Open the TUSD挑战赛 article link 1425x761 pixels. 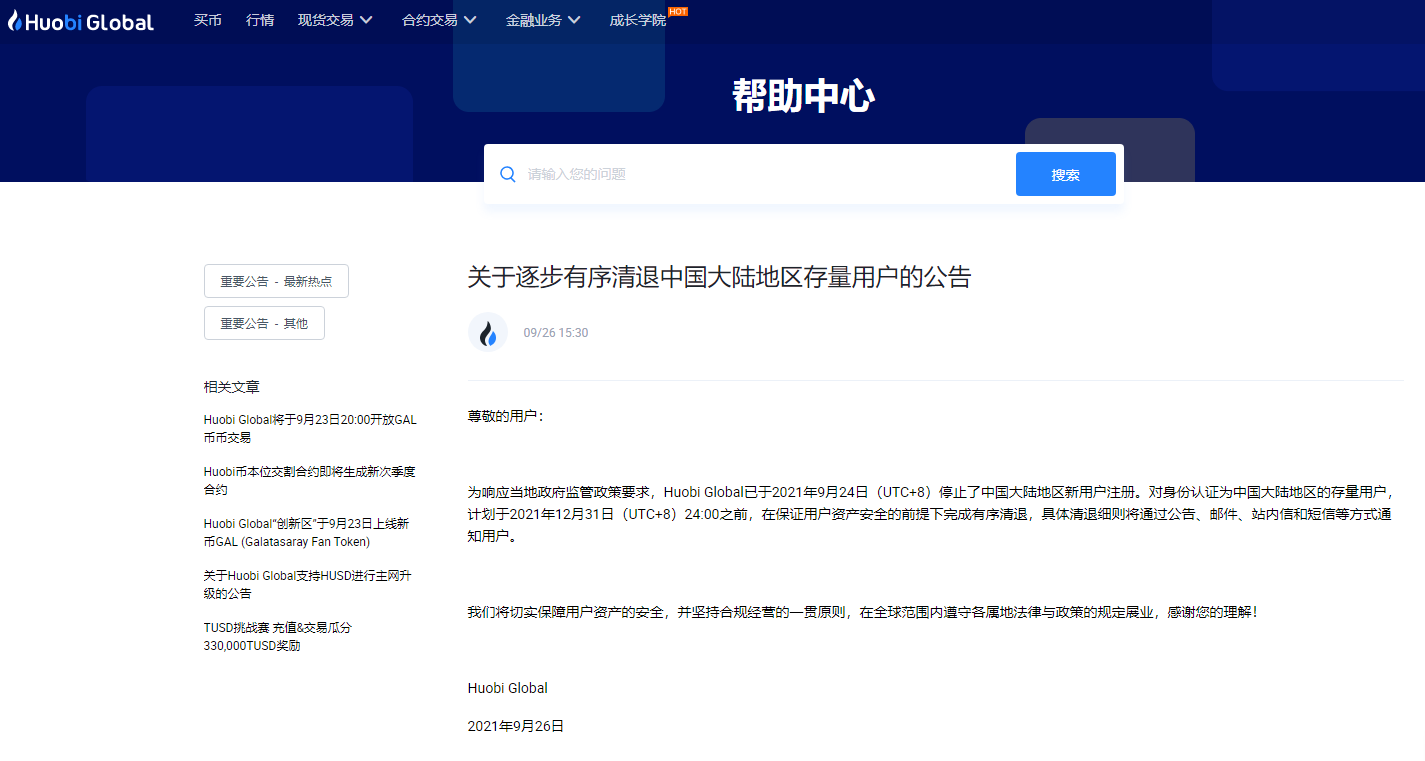tap(278, 636)
